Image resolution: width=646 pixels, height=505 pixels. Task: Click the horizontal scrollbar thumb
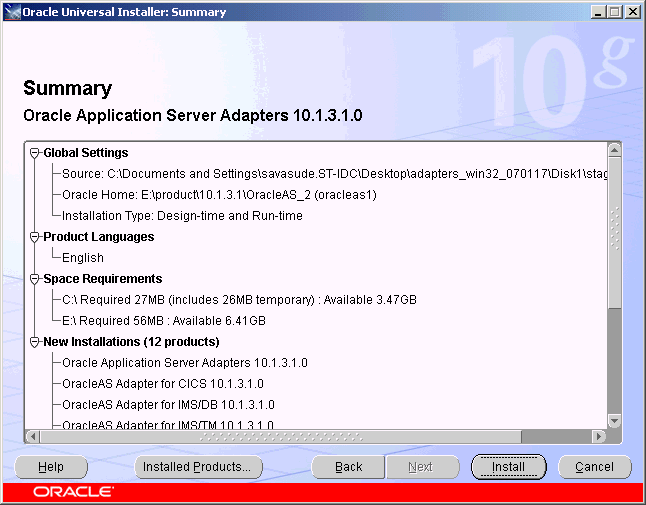click(x=281, y=436)
